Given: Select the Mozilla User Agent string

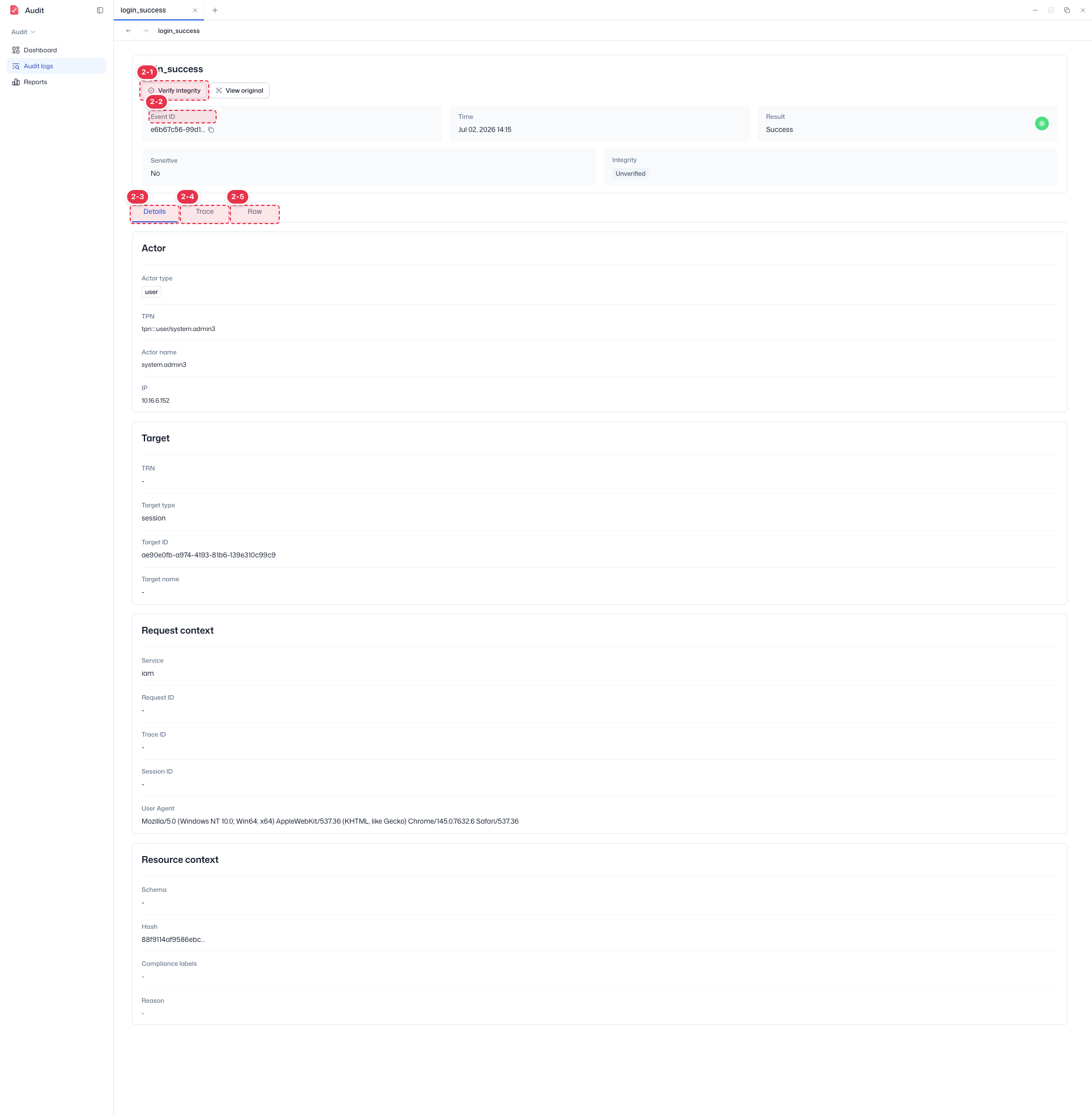Looking at the screenshot, I should 330,822.
